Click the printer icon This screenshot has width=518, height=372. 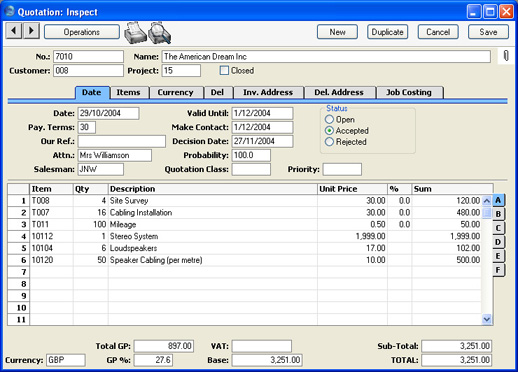[135, 33]
